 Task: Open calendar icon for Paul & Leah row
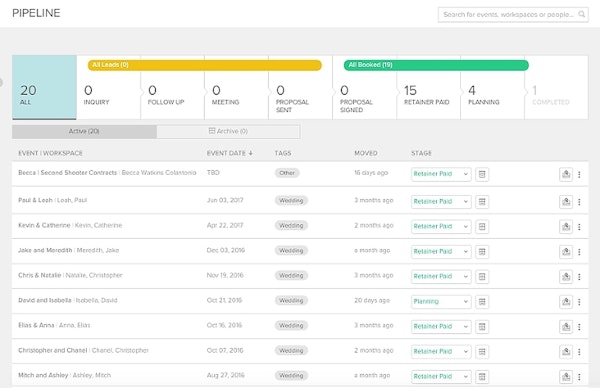pyautogui.click(x=482, y=202)
